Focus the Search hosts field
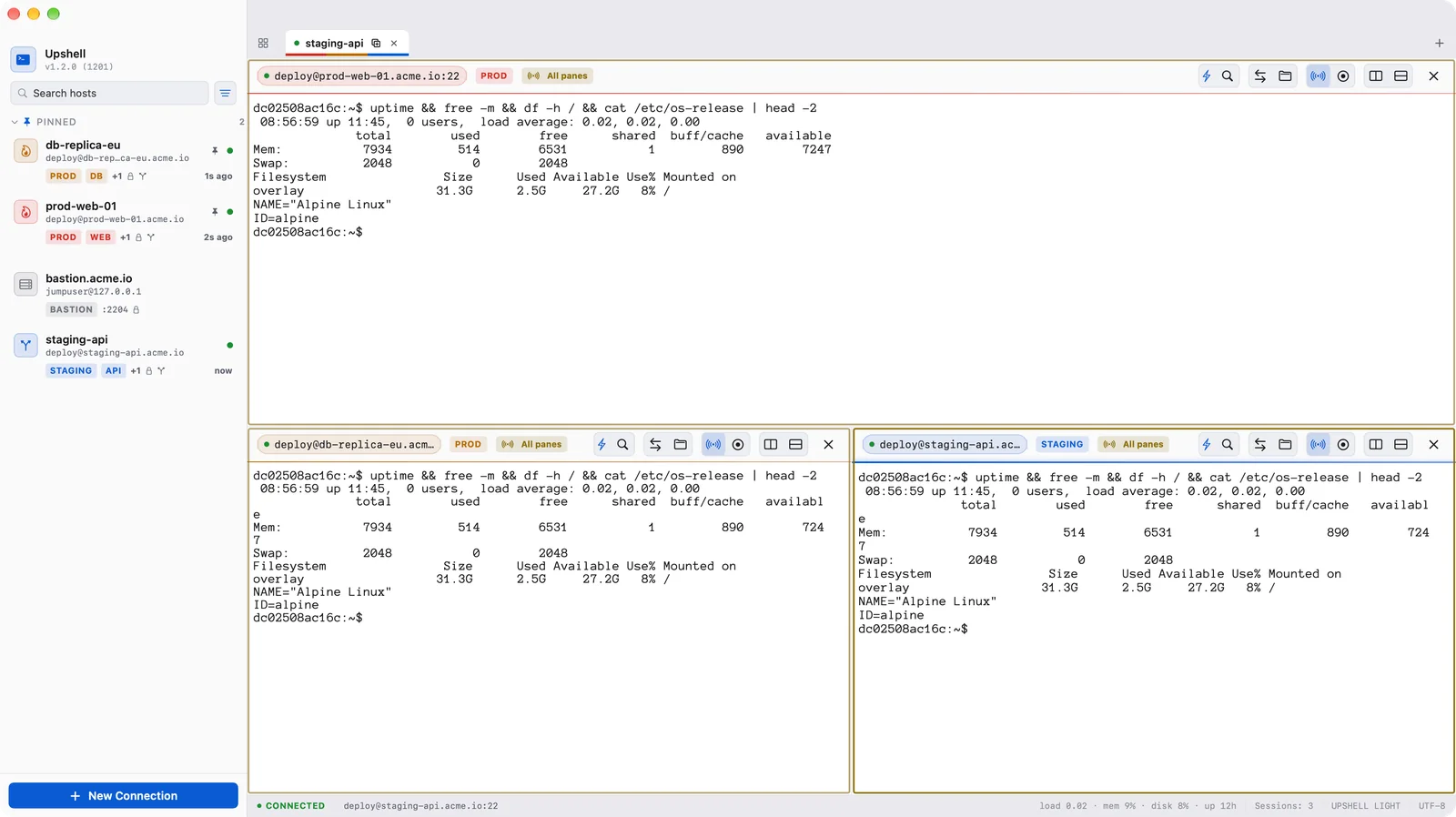This screenshot has width=1456, height=817. (x=110, y=93)
